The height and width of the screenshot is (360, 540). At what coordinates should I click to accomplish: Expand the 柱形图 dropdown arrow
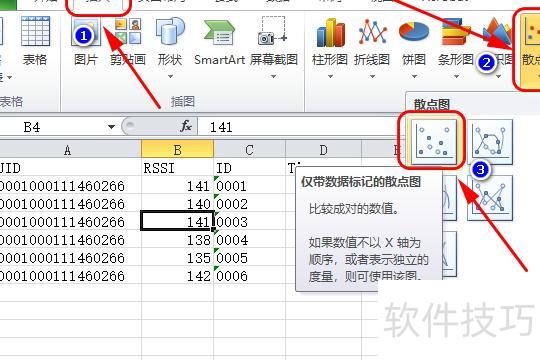[330, 76]
